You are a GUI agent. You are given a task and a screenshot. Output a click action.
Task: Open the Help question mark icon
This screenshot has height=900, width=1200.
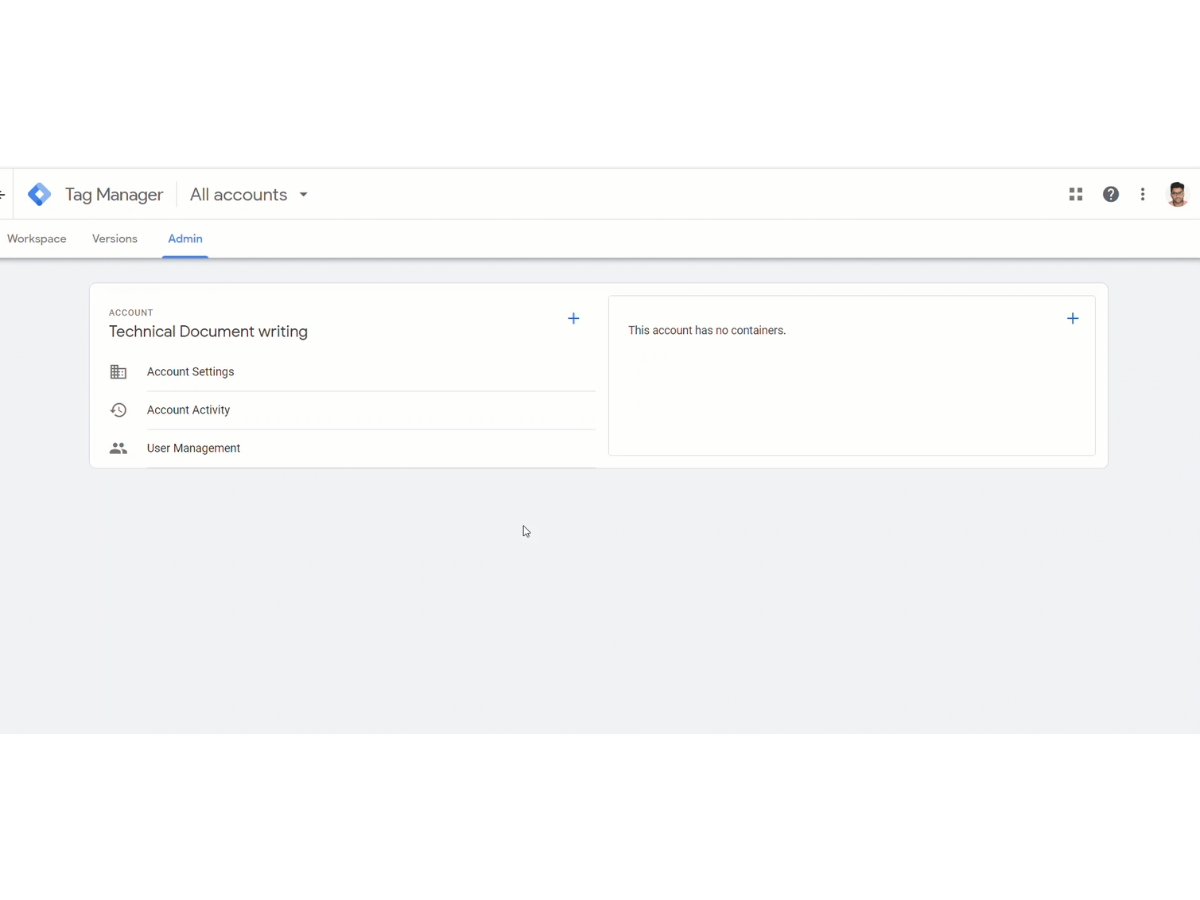pyautogui.click(x=1111, y=194)
